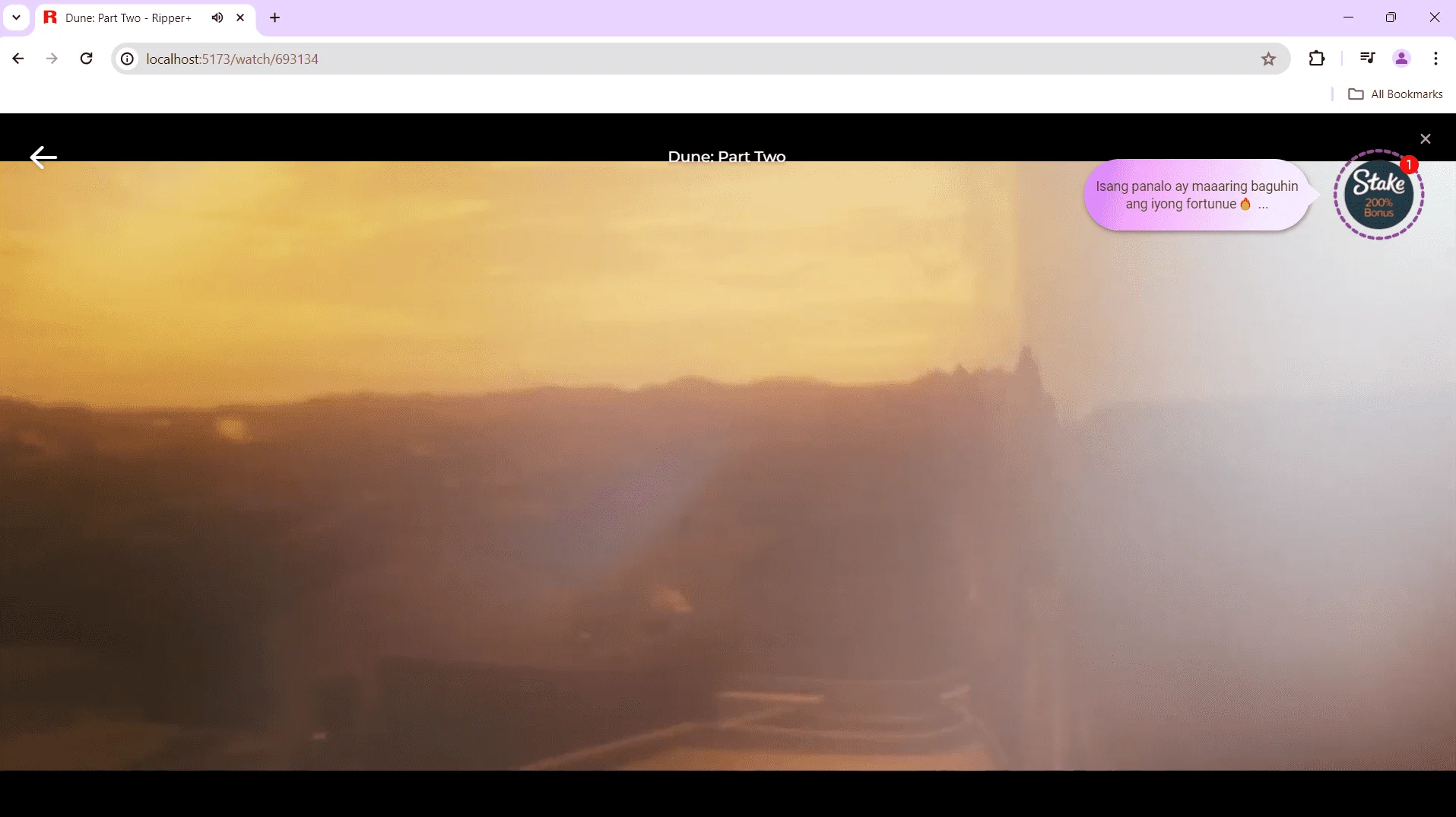Mute the tab using the speaker icon
Viewport: 1456px width, 817px height.
(217, 17)
